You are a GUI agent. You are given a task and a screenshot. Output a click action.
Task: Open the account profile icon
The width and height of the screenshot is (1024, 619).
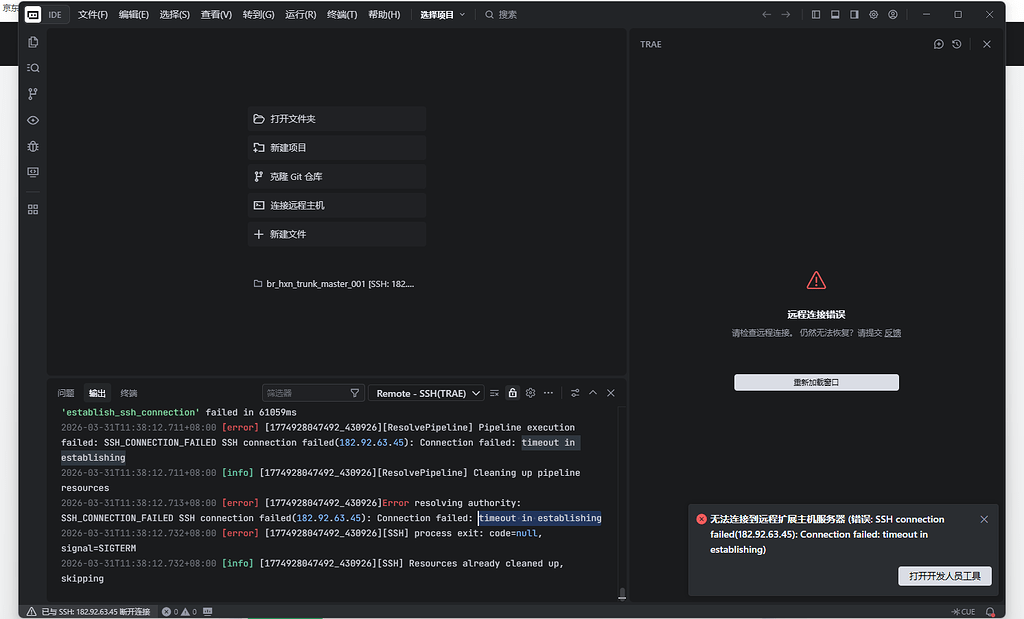point(893,14)
